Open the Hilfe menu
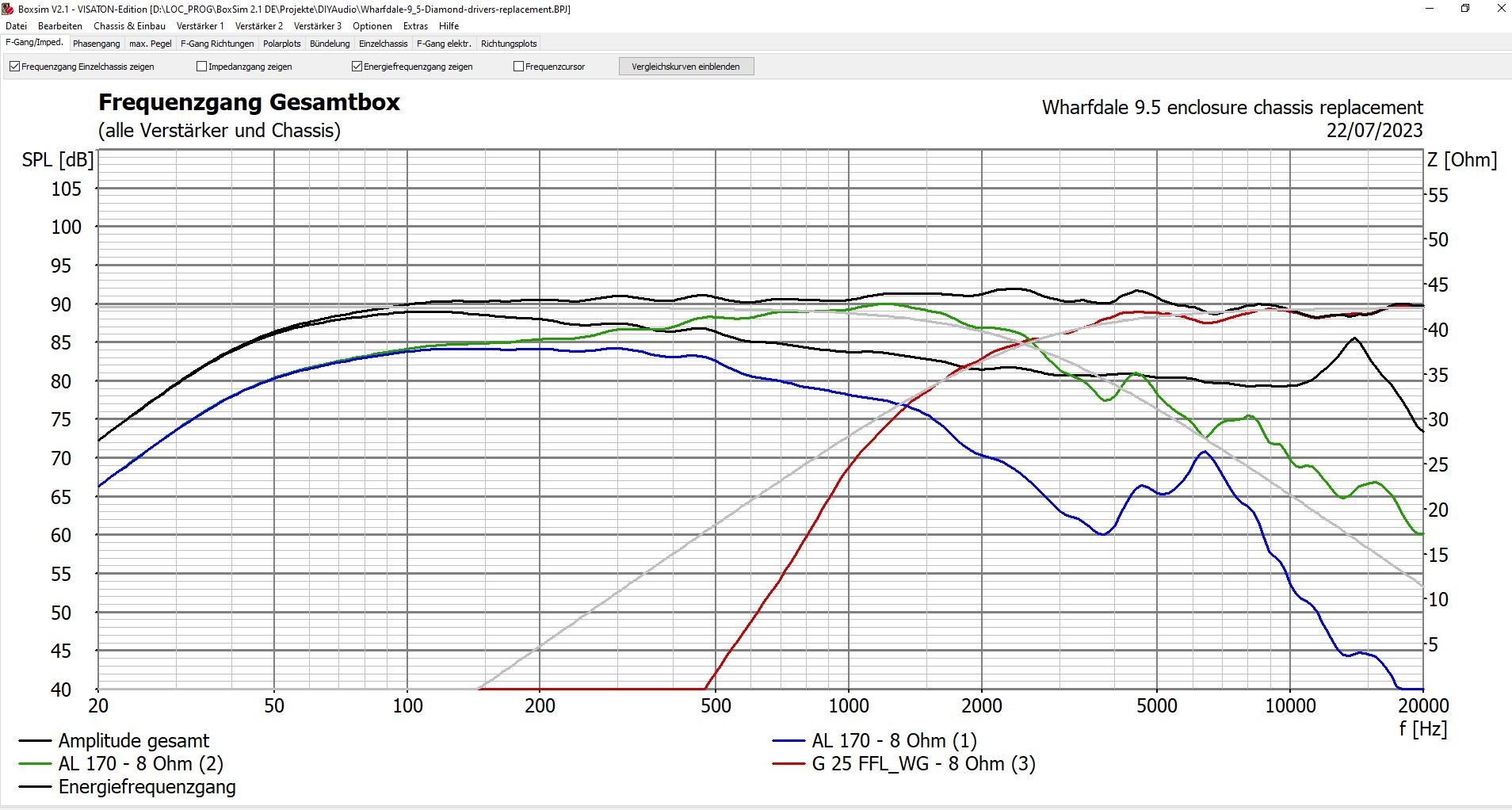The height and width of the screenshot is (810, 1512). 449,26
